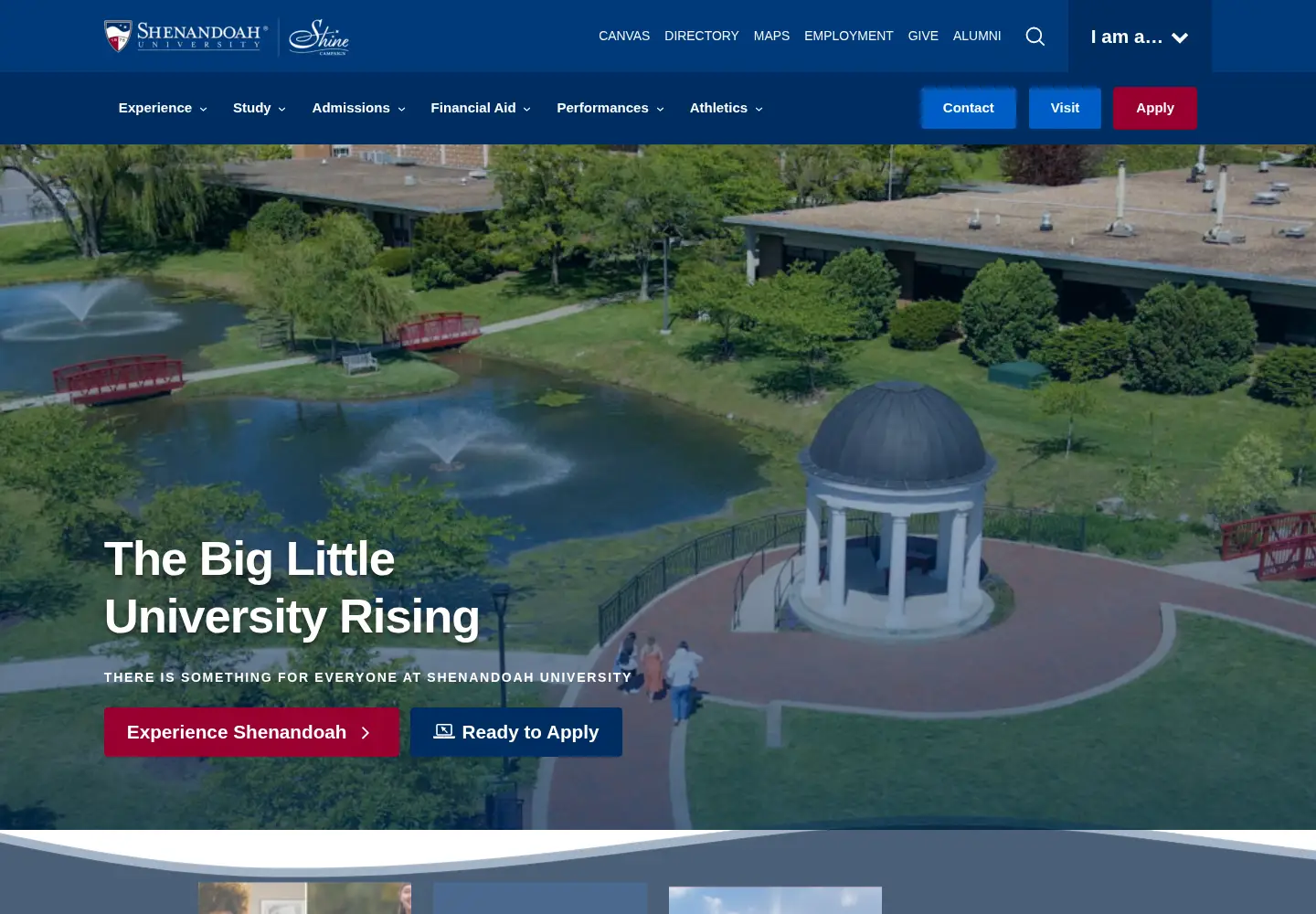1316x914 pixels.
Task: Visit the Alumni link
Action: (x=977, y=36)
